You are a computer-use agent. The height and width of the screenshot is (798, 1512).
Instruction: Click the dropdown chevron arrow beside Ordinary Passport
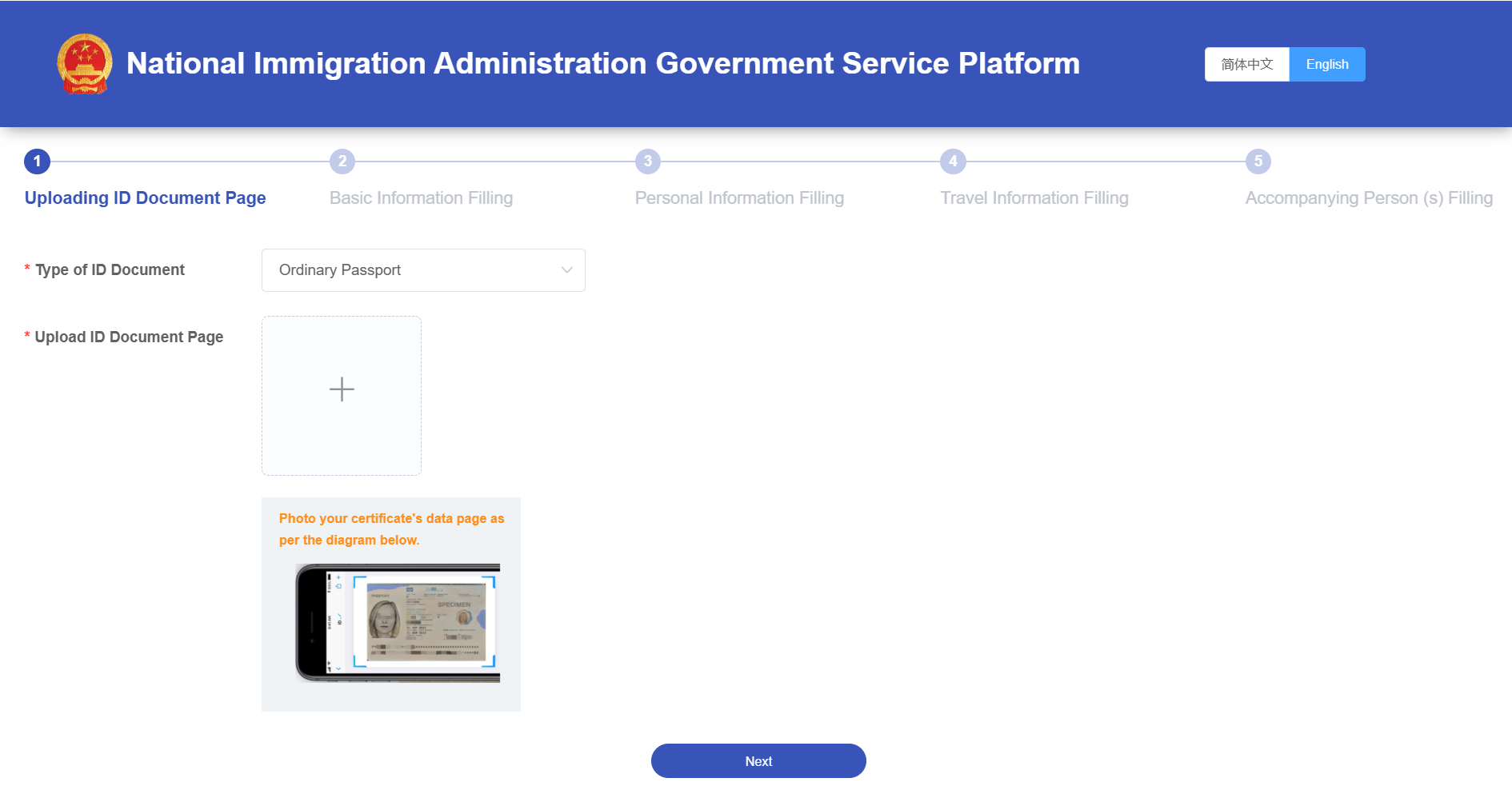pos(566,270)
